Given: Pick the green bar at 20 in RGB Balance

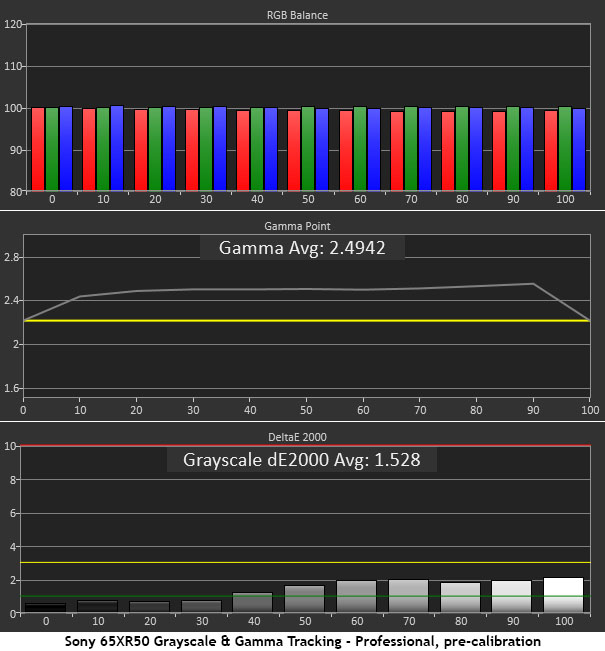Looking at the screenshot, I should tap(155, 149).
